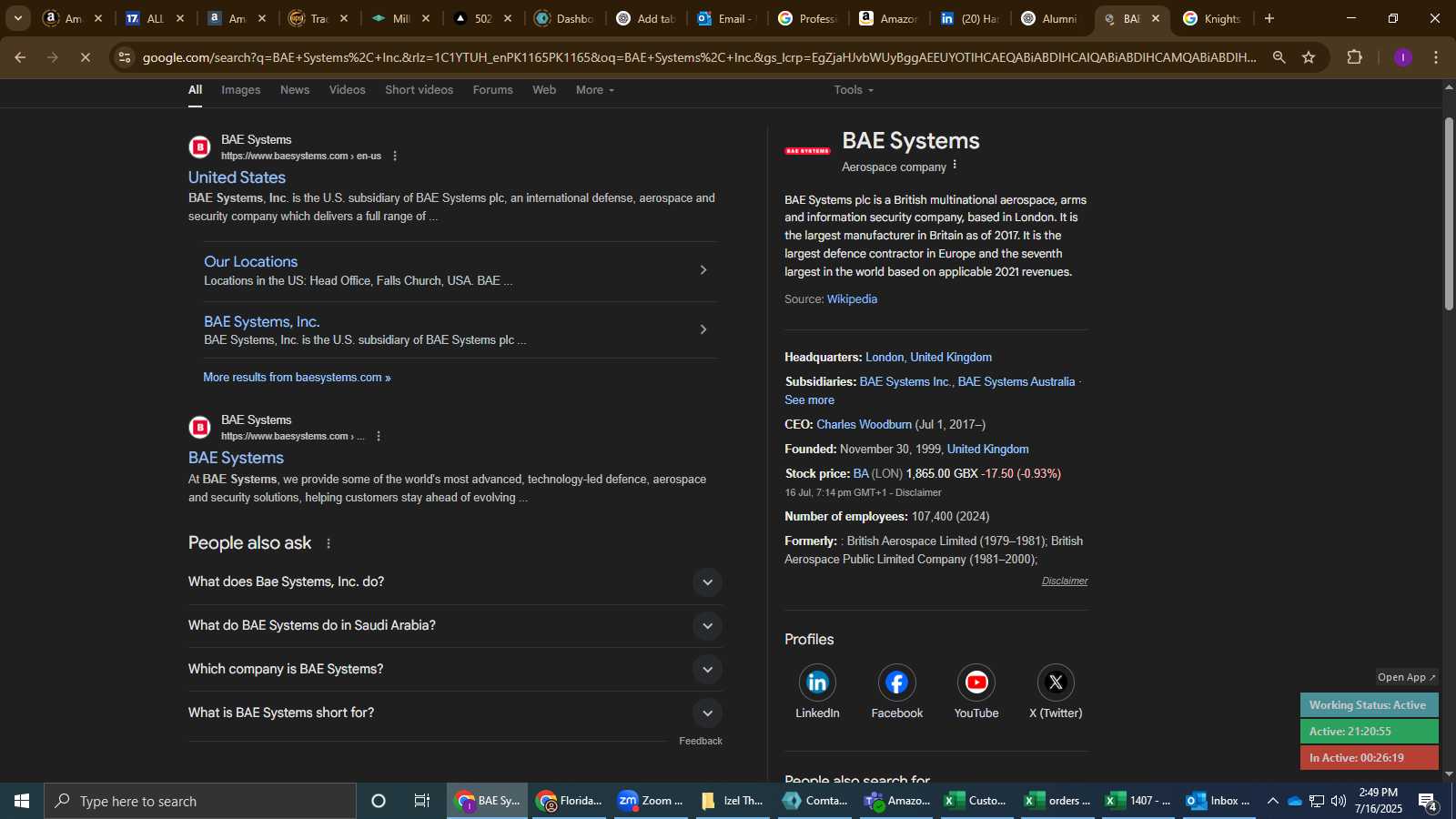
Task: Open People also ask options menu
Action: point(329,543)
